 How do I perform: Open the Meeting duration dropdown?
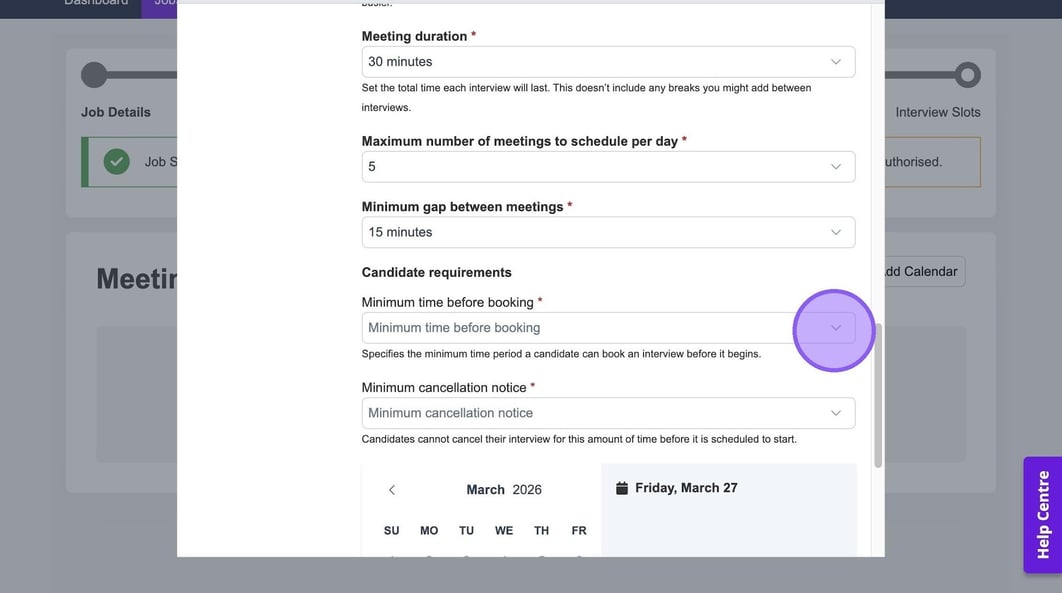point(608,62)
